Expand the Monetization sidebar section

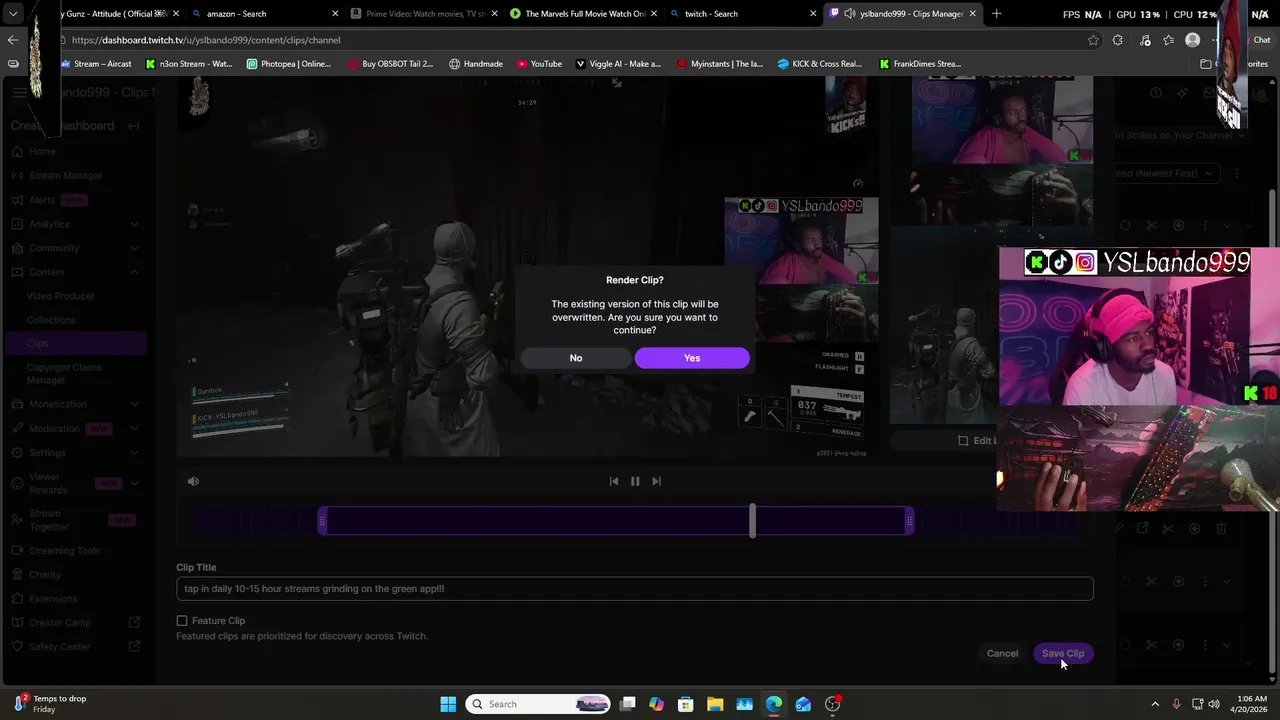(x=75, y=404)
